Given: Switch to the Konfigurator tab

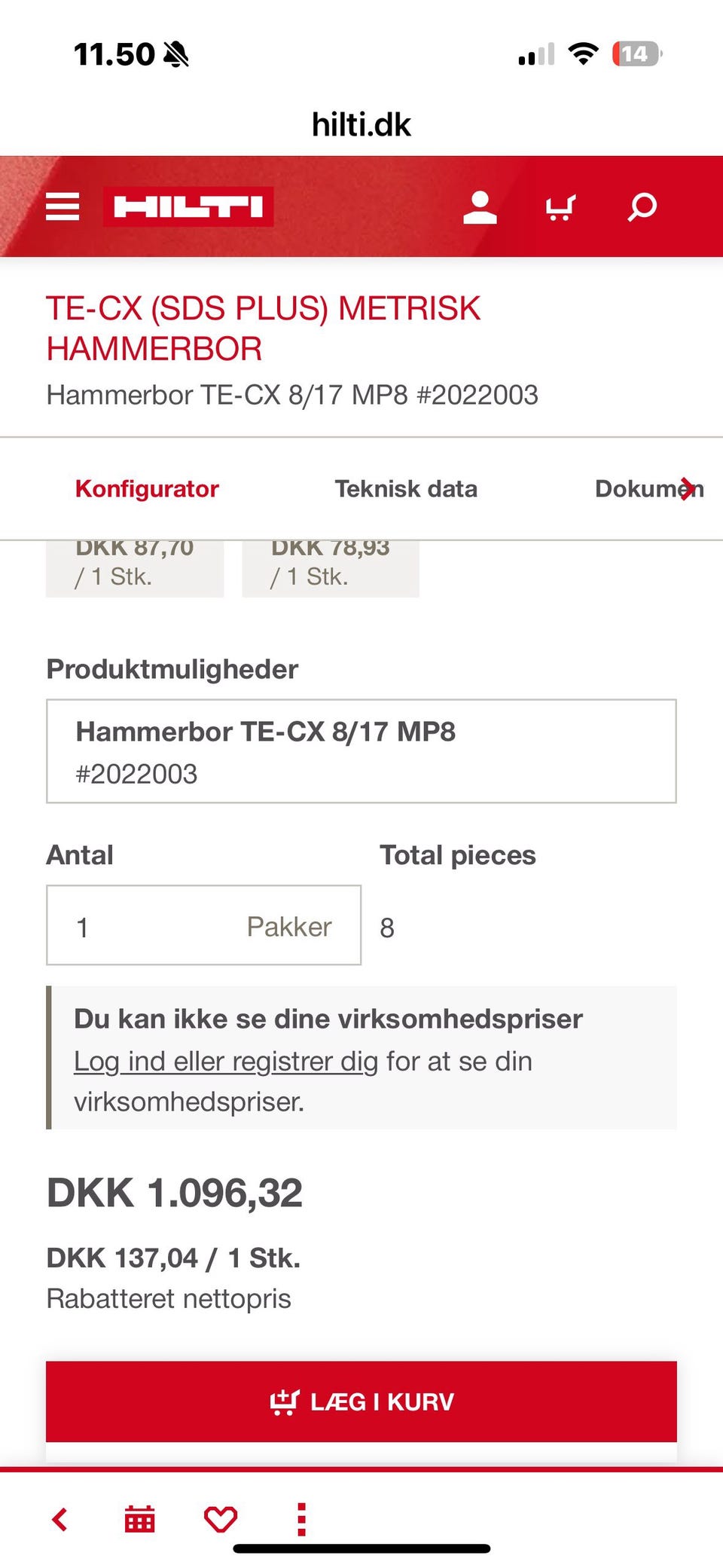Looking at the screenshot, I should (147, 489).
